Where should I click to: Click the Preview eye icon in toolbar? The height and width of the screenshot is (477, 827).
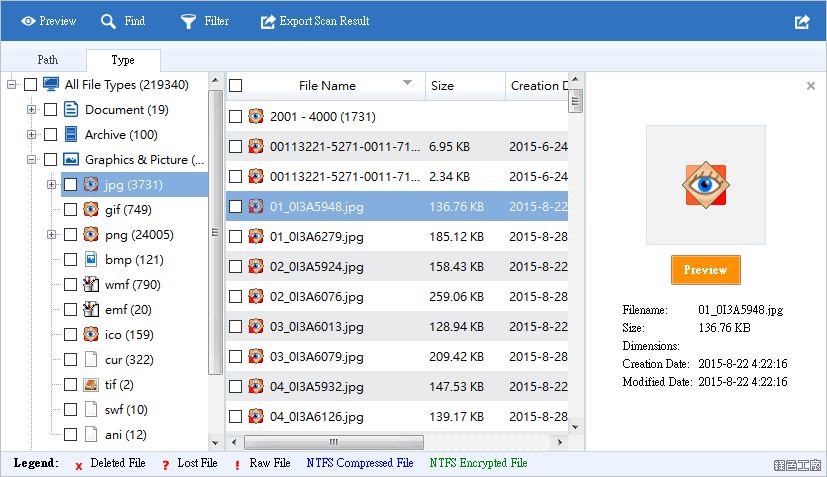28,21
